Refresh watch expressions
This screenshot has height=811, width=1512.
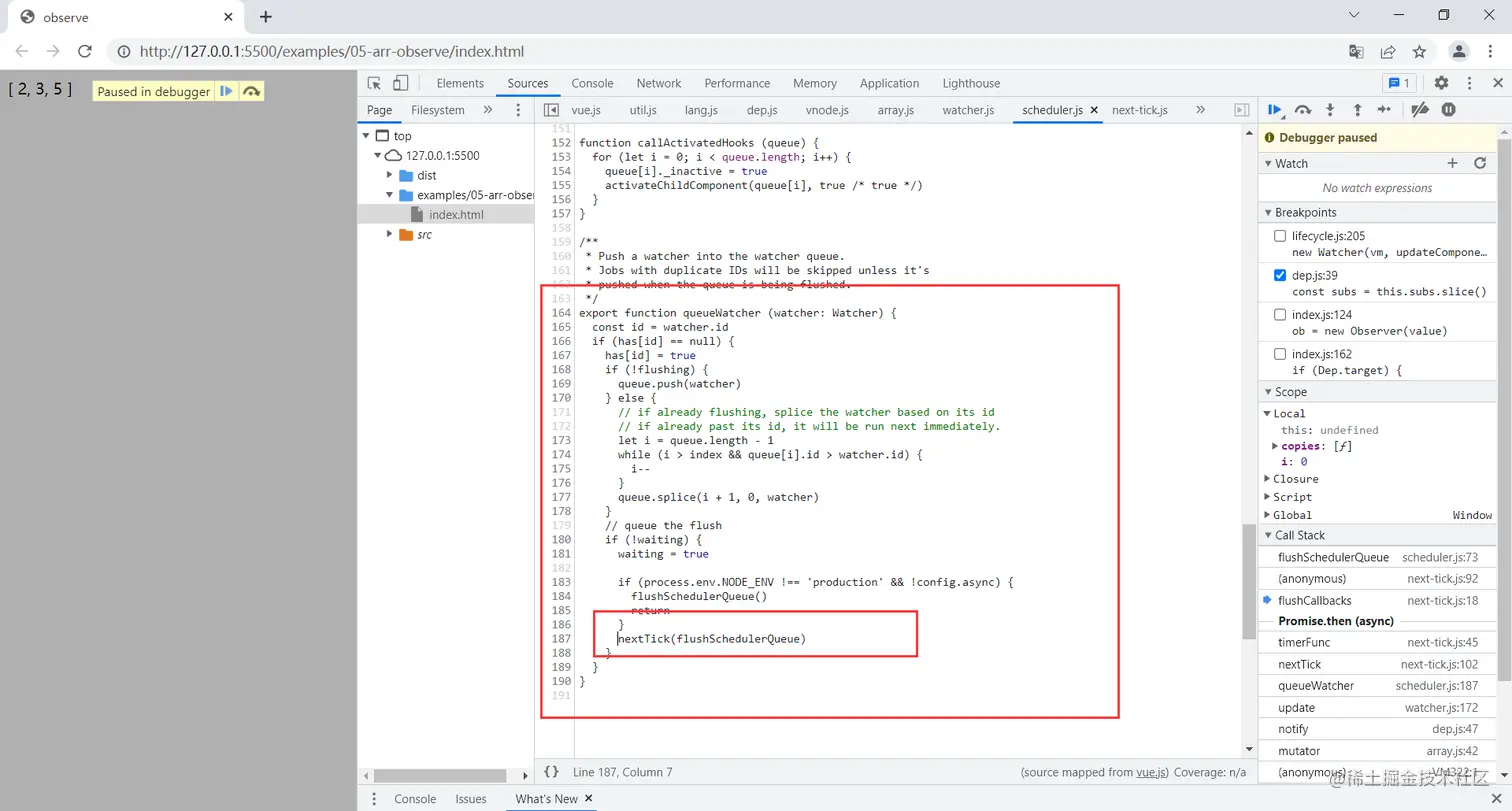pos(1480,163)
